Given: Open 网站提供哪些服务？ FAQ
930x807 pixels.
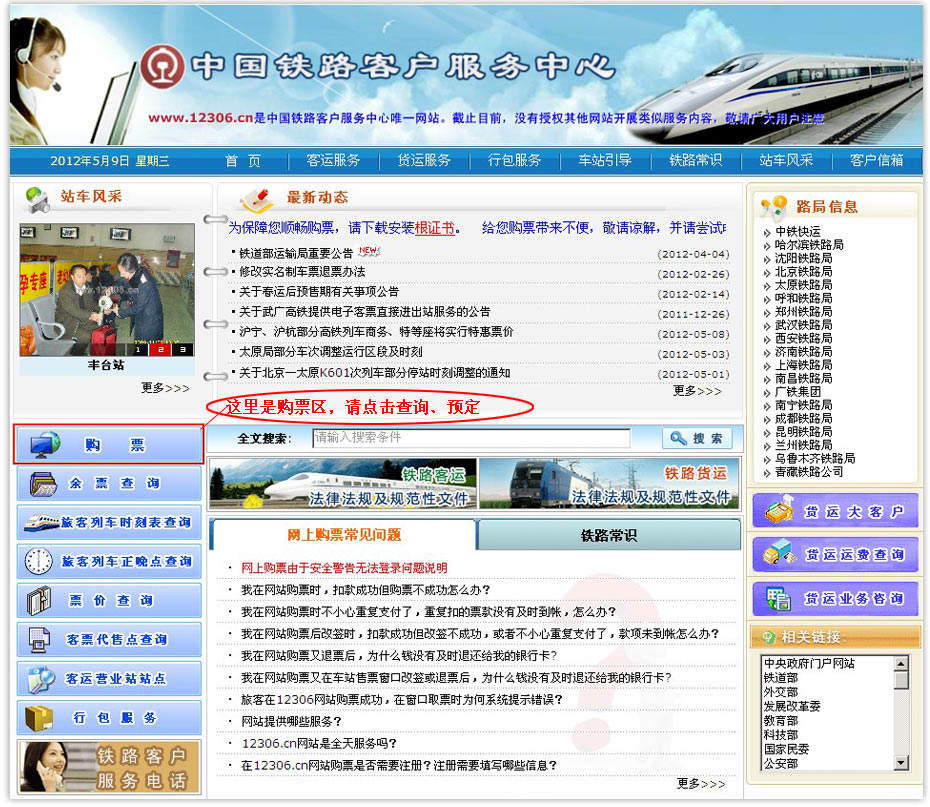Looking at the screenshot, I should [x=291, y=722].
